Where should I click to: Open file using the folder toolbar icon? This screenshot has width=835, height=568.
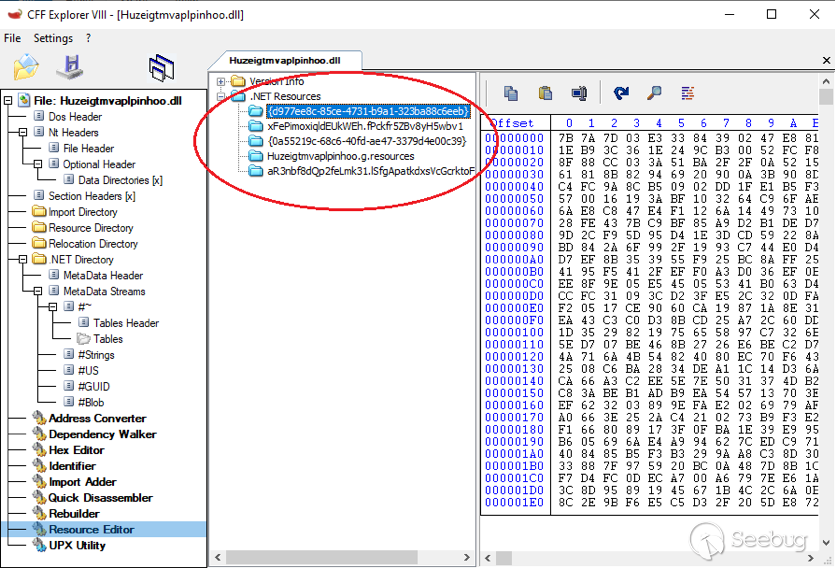point(26,67)
